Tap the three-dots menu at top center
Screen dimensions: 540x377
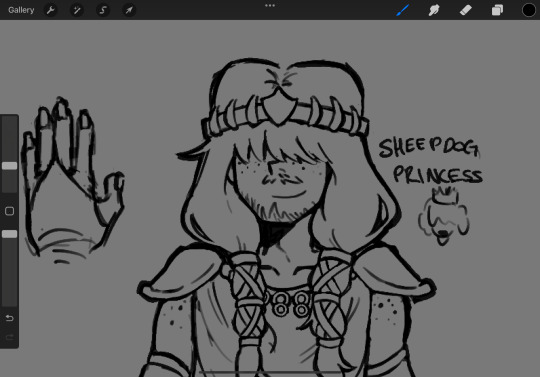(270, 6)
